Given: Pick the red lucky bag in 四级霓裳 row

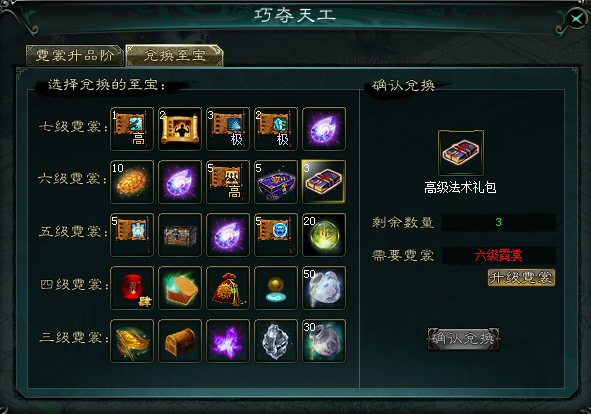Looking at the screenshot, I should [x=228, y=288].
